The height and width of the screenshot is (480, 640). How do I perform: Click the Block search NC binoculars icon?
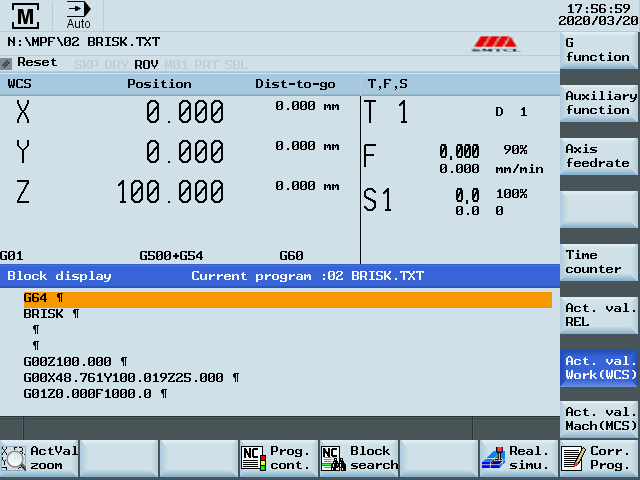click(333, 458)
